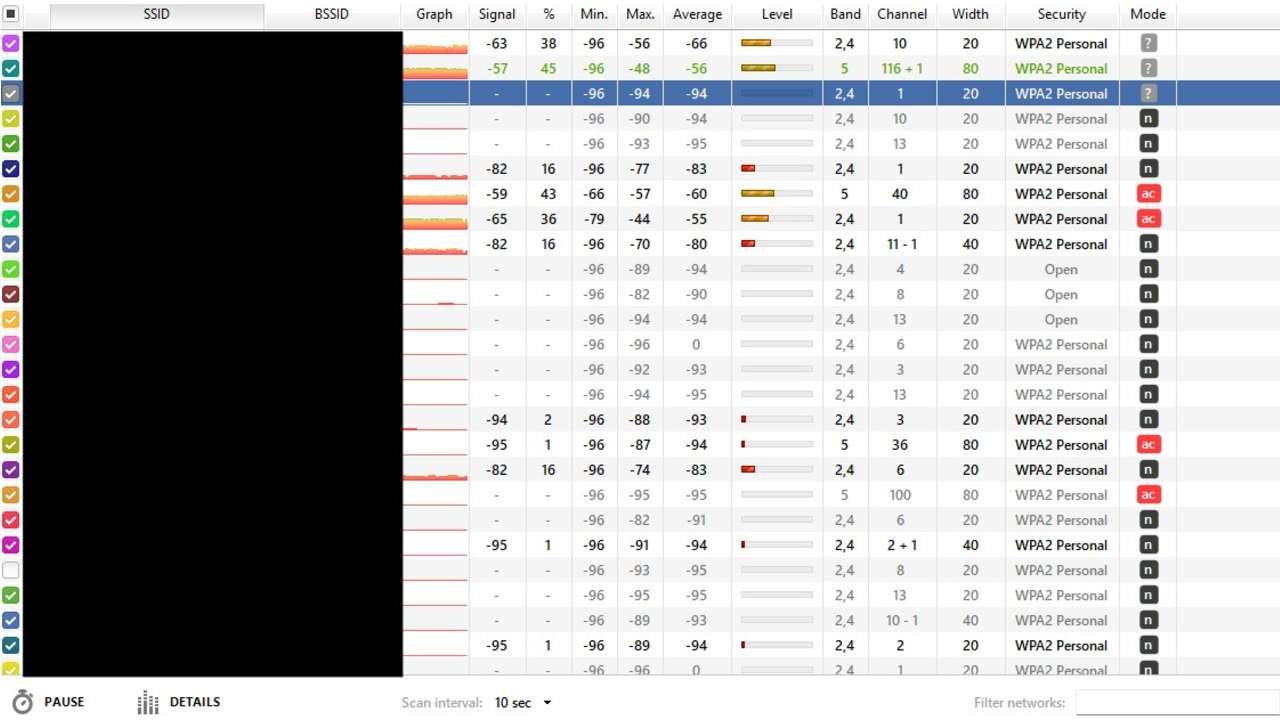Sort by the Mode column header
The image size is (1280, 720).
tap(1148, 14)
